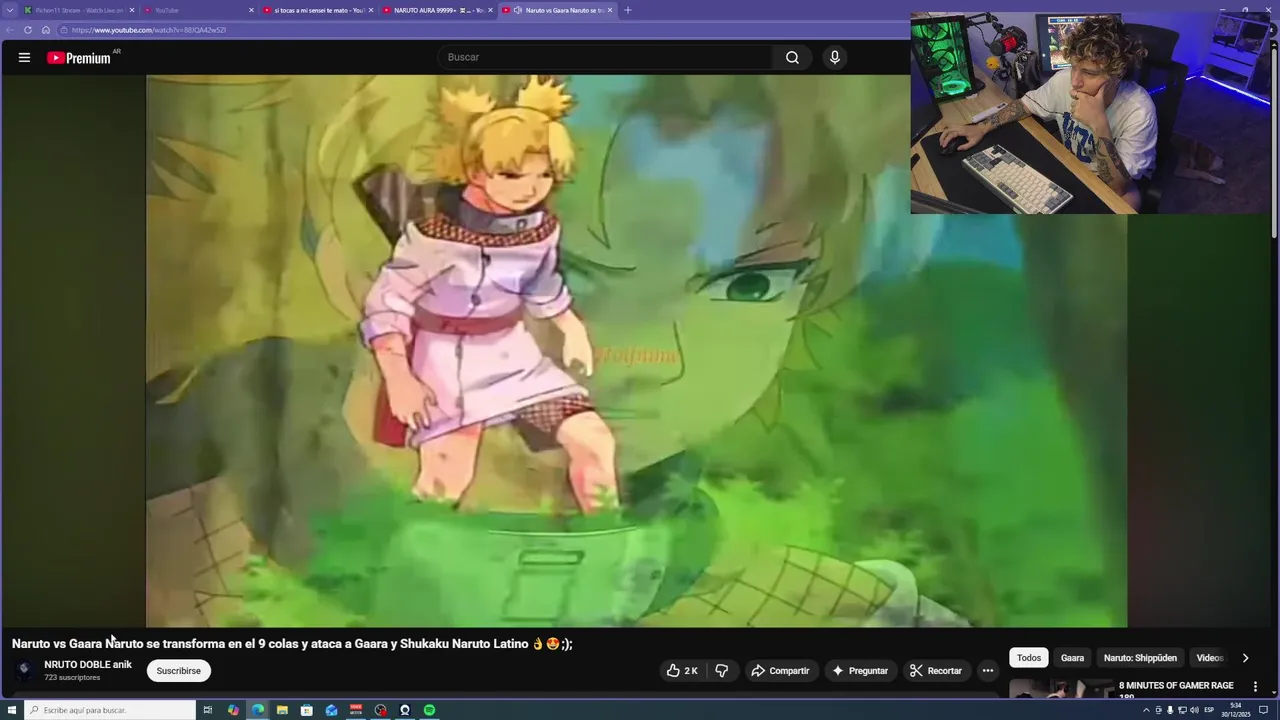Open Microsoft Edge taskbar icon

click(x=258, y=710)
